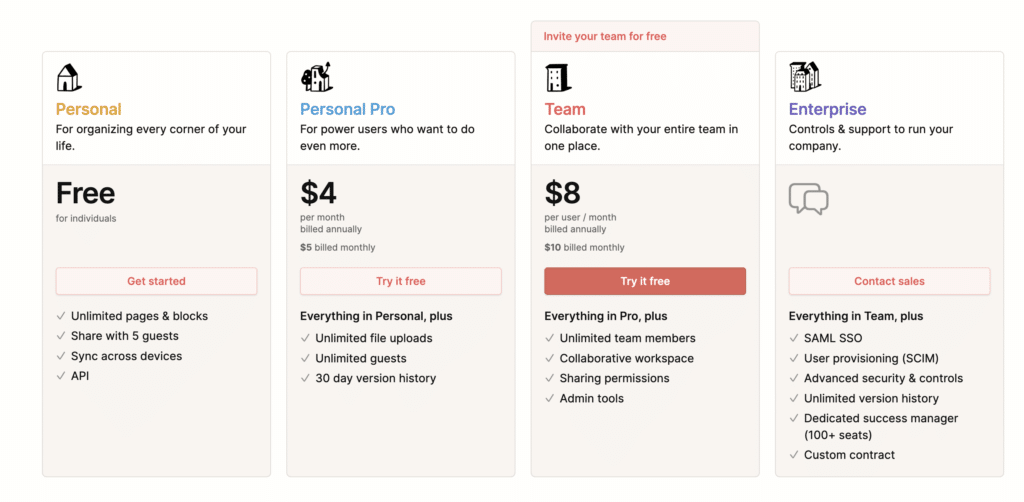Click the Enterprise plan buildings icon
Screen dimensions: 1024x502
click(804, 77)
